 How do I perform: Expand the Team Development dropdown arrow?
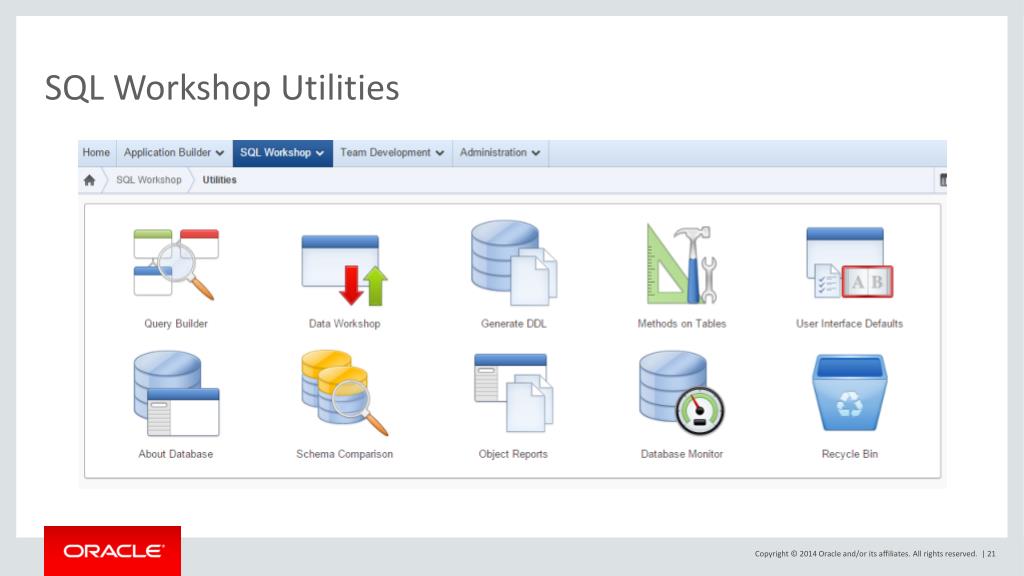(x=440, y=153)
